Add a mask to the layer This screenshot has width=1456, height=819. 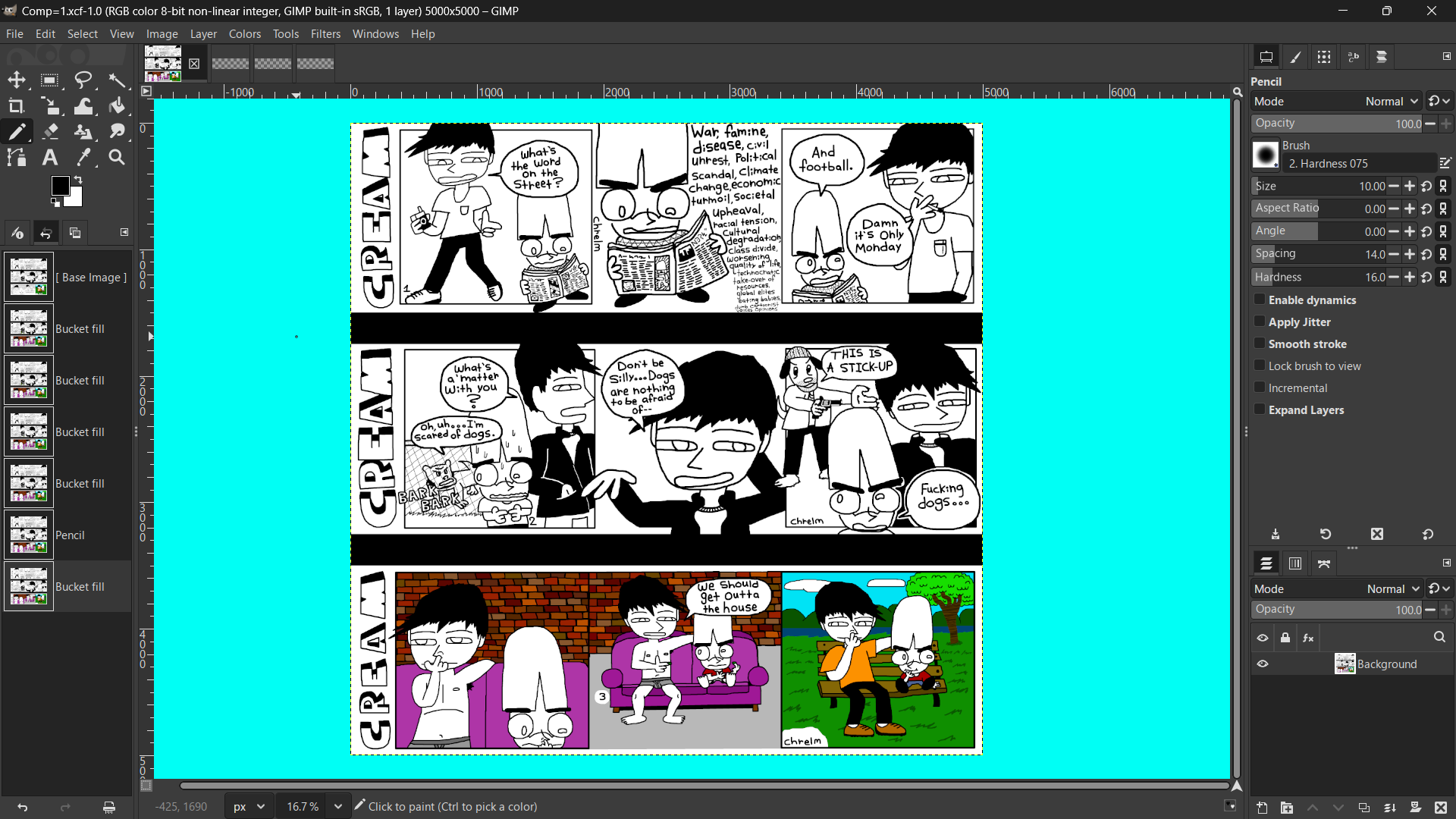(1415, 808)
